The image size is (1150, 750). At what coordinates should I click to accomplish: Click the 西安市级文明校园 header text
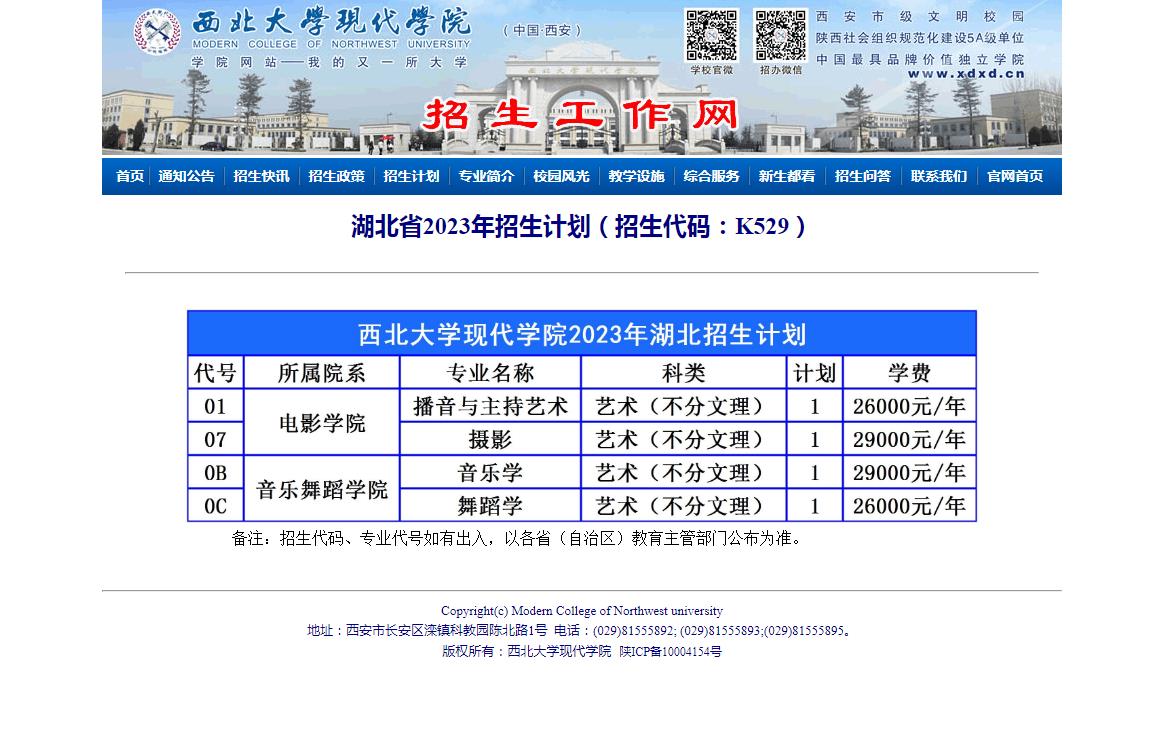click(x=920, y=16)
